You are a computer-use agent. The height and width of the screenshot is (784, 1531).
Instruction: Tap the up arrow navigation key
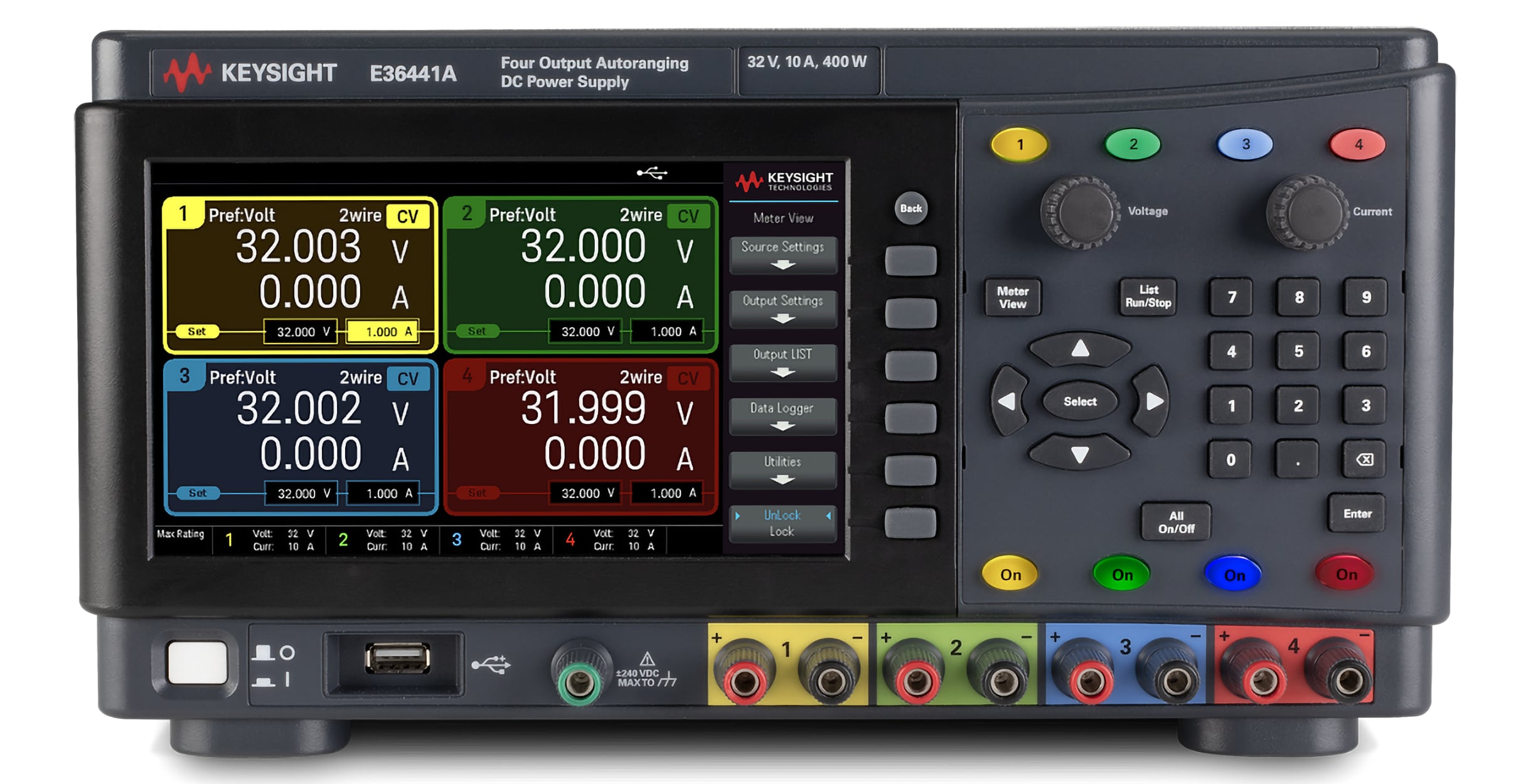[1080, 349]
